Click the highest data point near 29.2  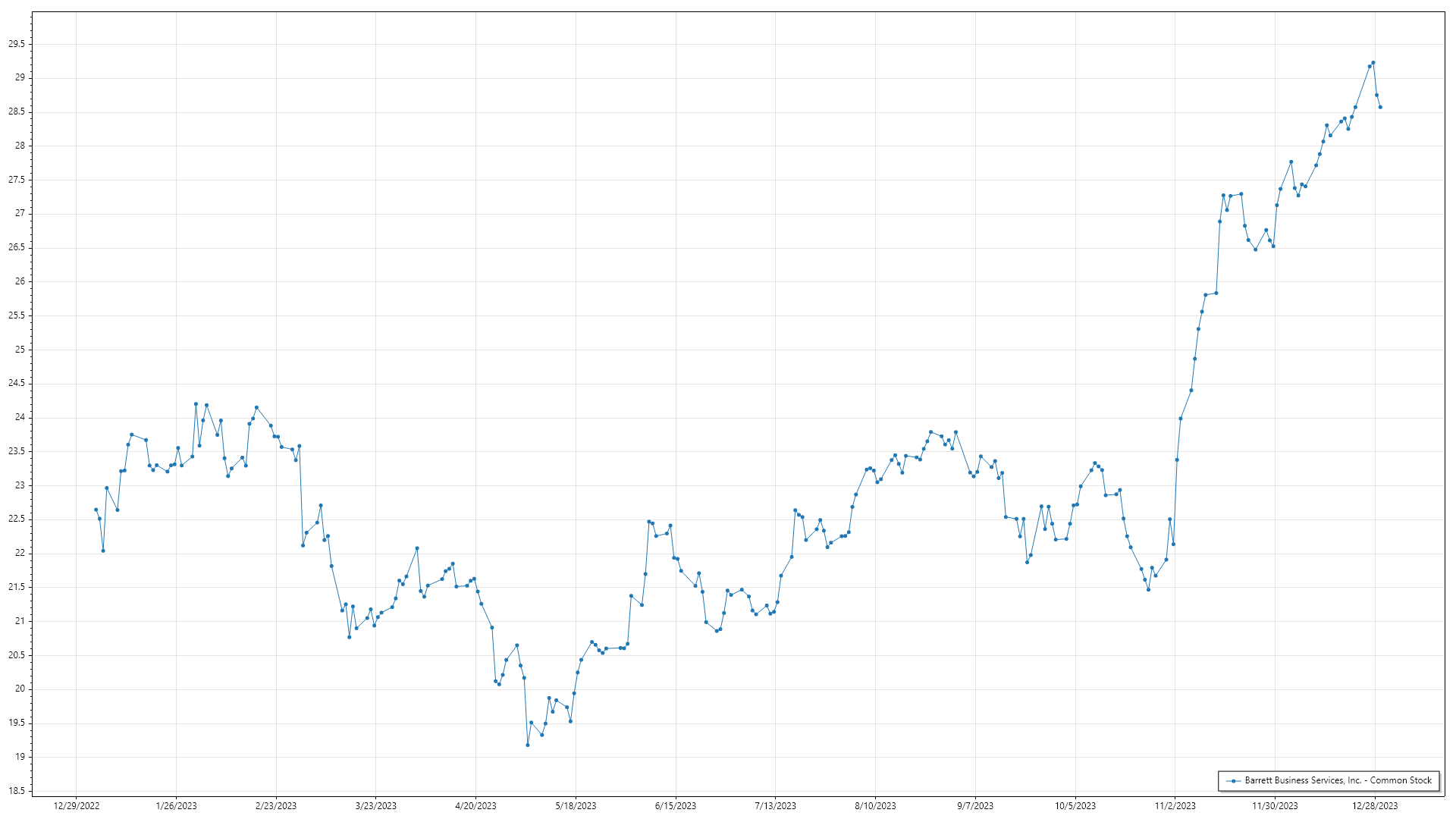(x=1373, y=63)
